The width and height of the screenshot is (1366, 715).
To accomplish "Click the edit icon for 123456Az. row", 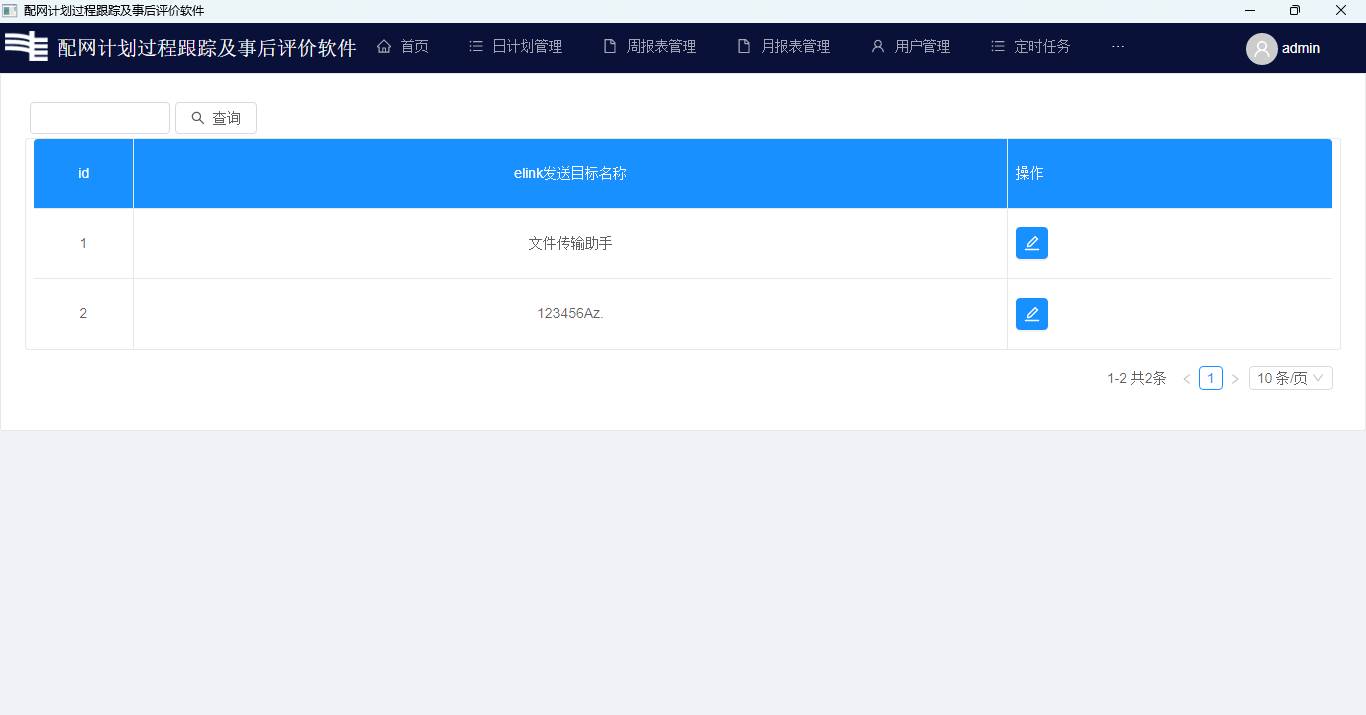I will (1031, 314).
